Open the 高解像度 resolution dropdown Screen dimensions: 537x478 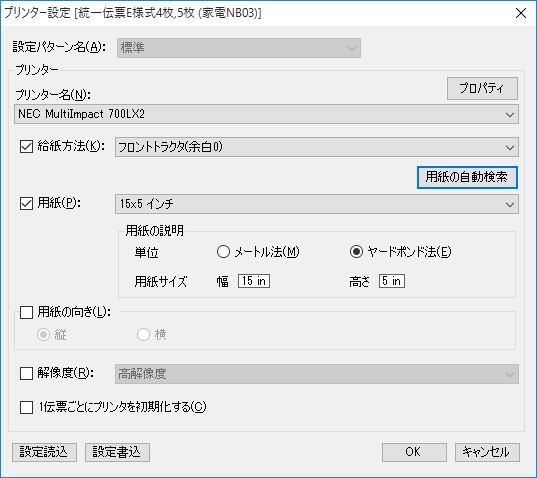point(316,374)
